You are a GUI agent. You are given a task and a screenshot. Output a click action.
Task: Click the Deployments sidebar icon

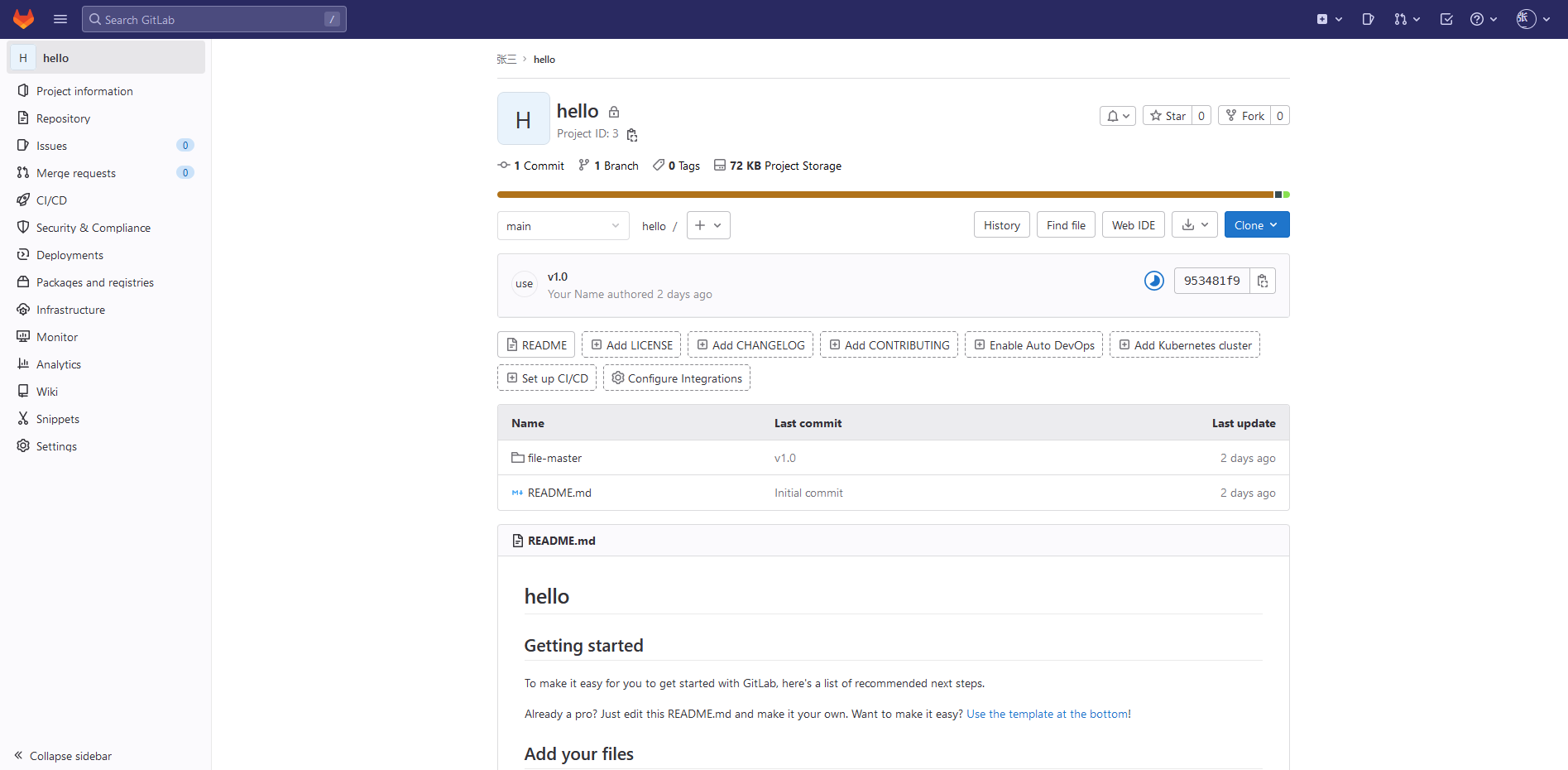(23, 255)
